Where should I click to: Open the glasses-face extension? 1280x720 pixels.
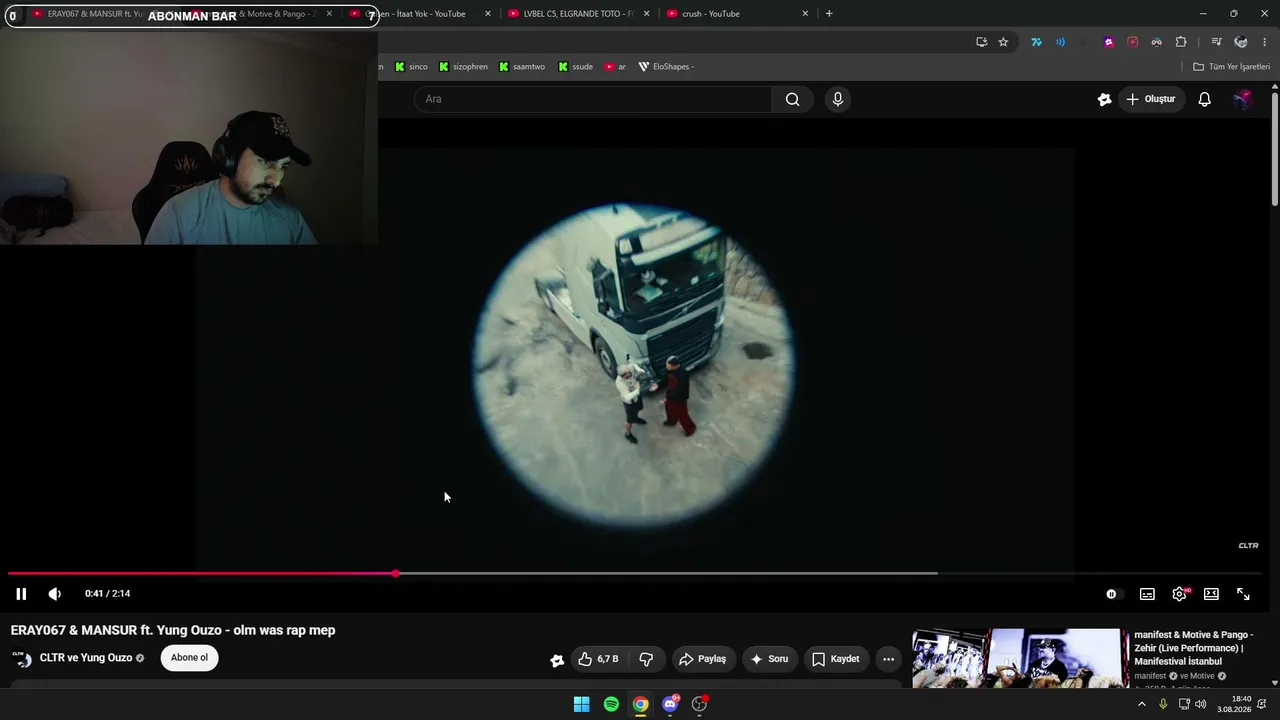(x=1156, y=42)
